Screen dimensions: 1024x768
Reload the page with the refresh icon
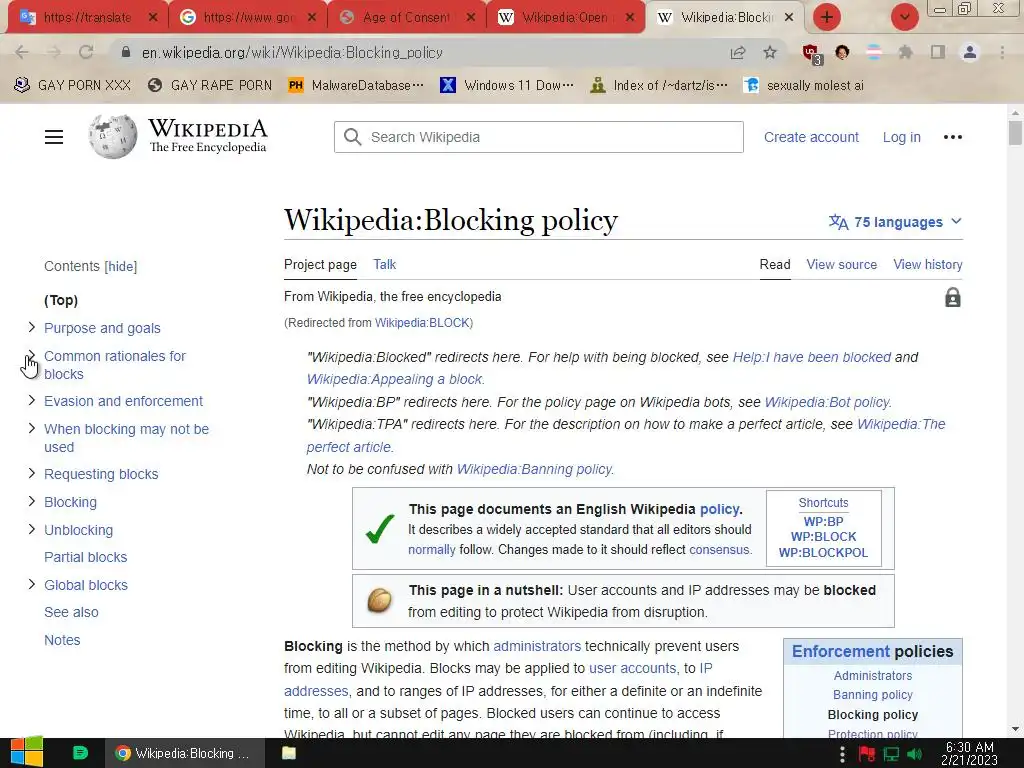(x=86, y=52)
